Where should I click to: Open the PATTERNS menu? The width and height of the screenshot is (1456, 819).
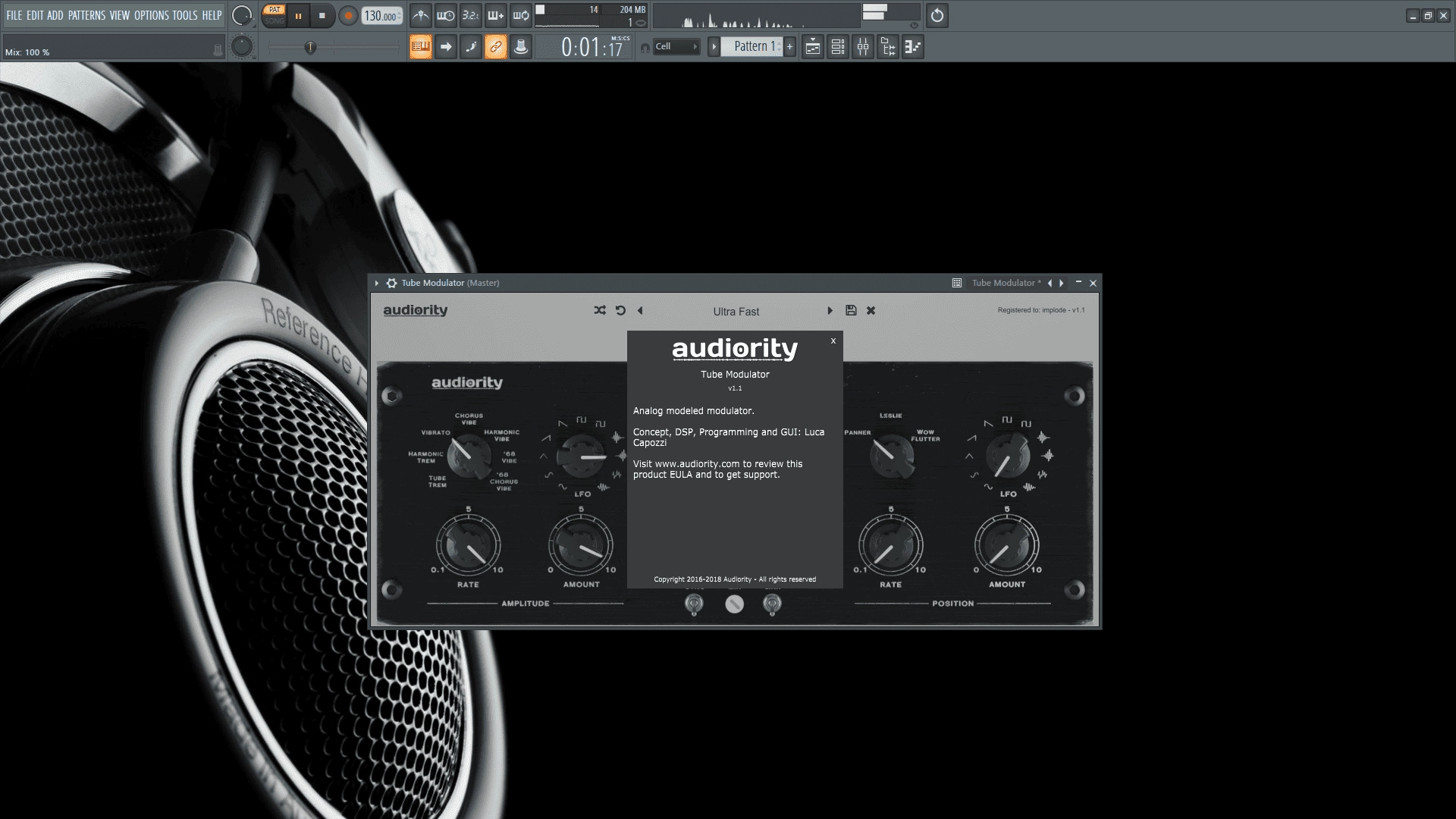click(86, 15)
